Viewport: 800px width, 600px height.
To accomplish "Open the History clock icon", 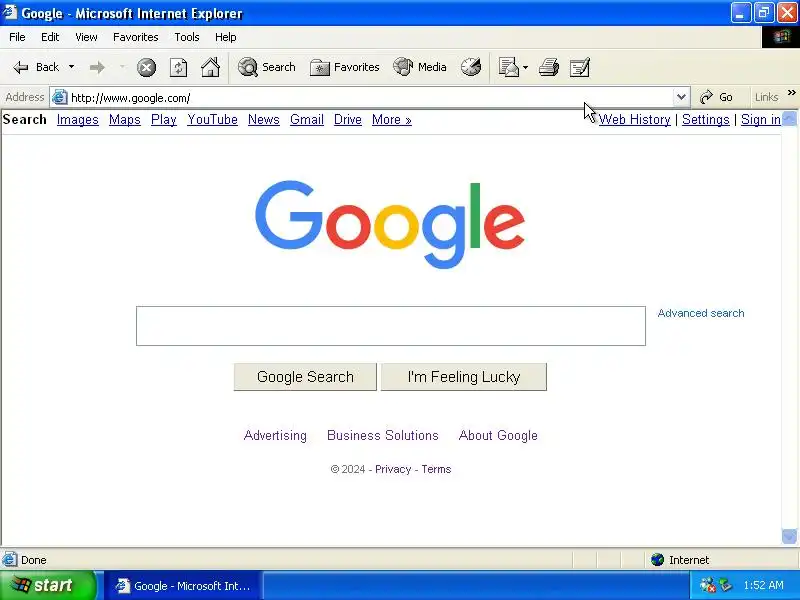I will point(470,67).
